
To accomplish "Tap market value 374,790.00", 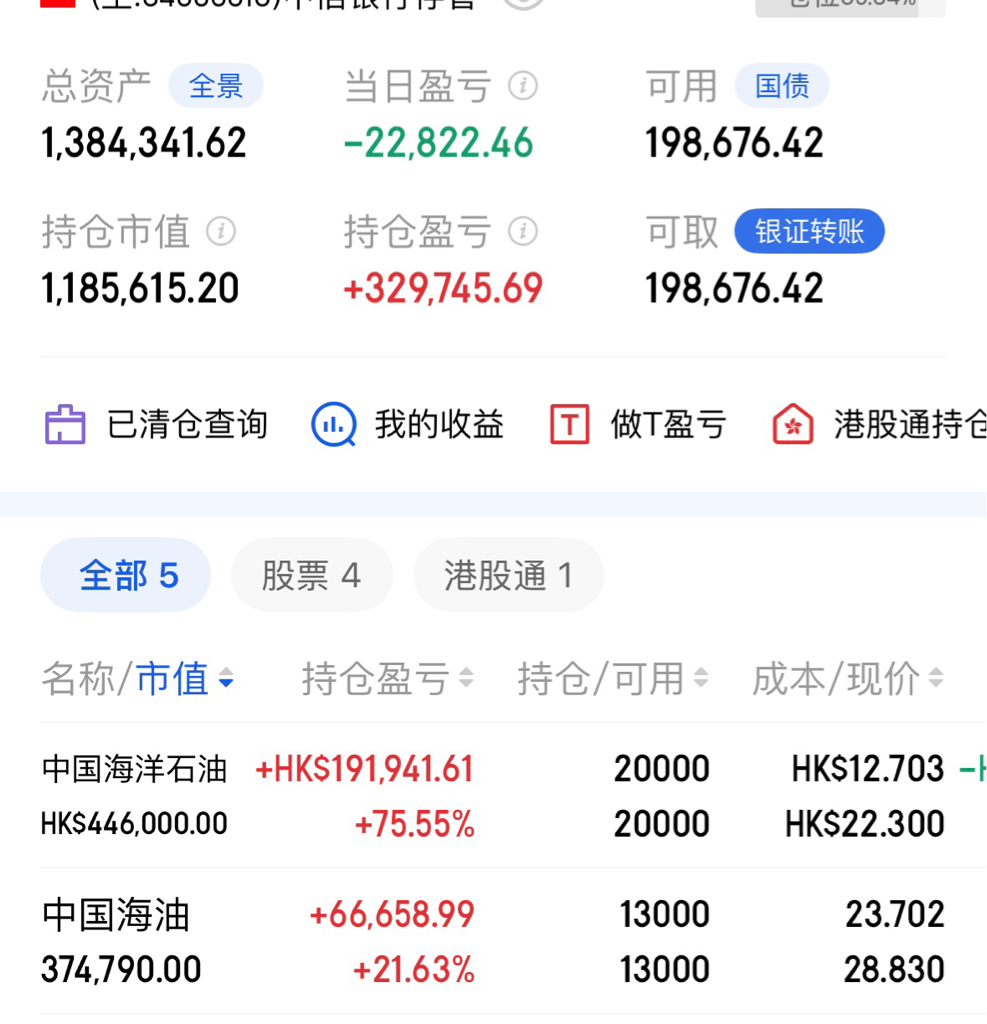I will (x=121, y=969).
